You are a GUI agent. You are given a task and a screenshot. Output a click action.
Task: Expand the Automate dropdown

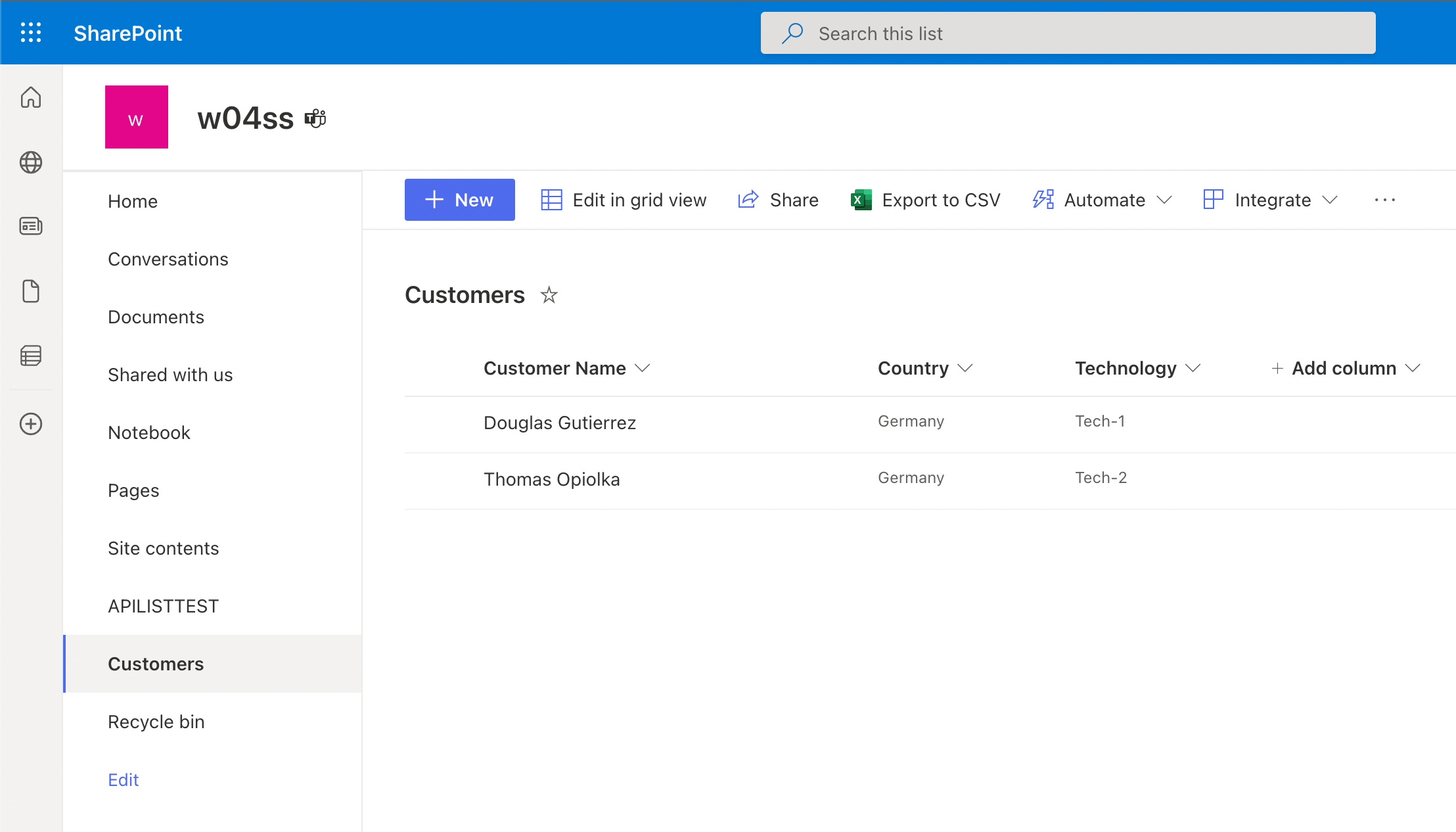tap(1103, 200)
